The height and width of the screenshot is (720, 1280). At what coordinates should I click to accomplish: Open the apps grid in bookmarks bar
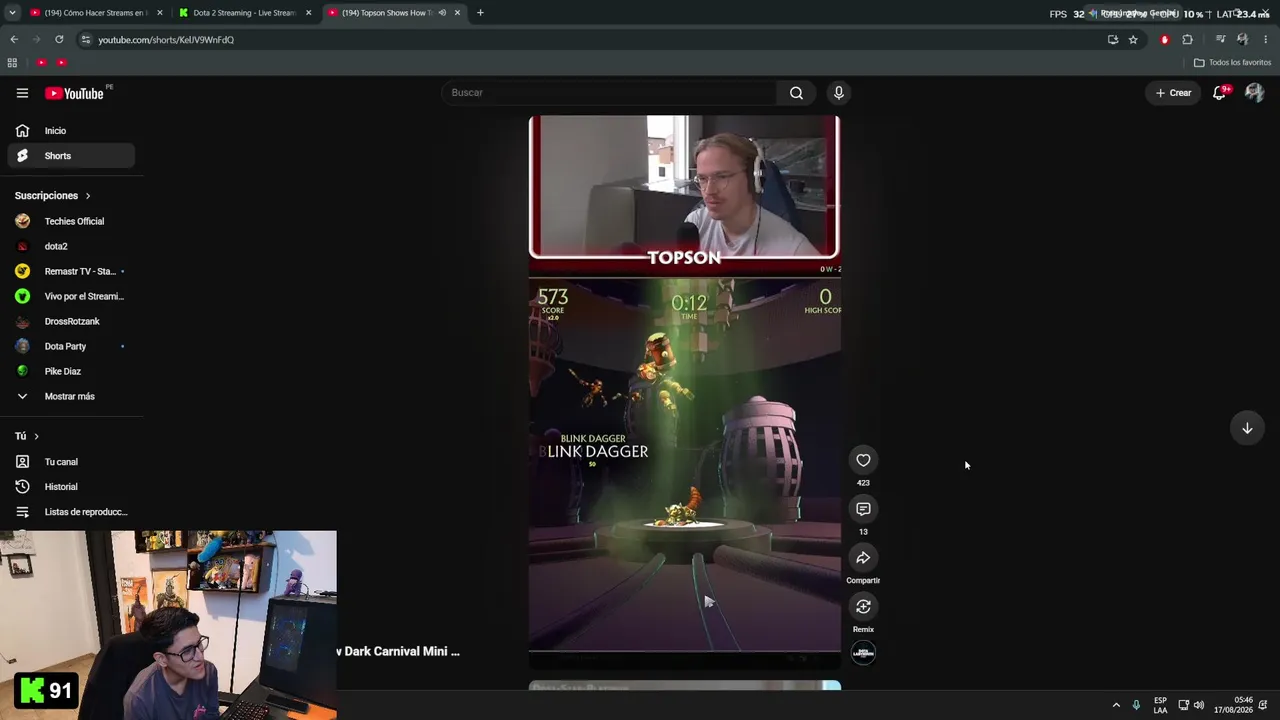[x=12, y=63]
